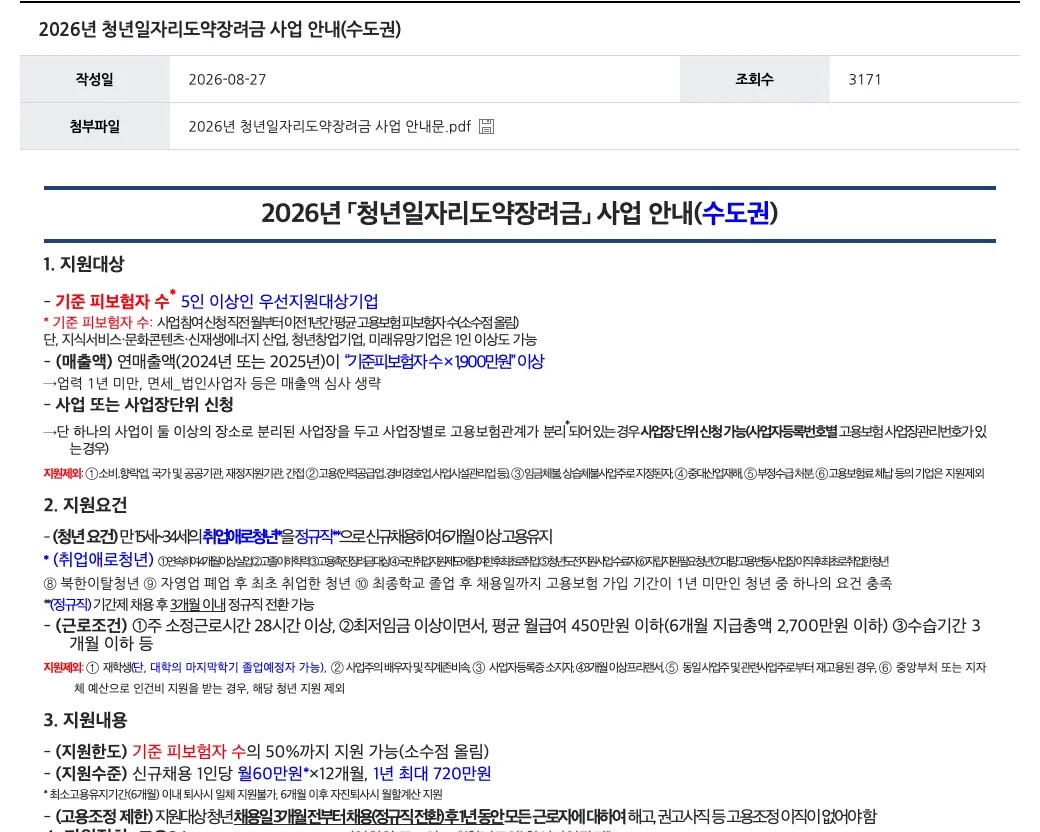Image resolution: width=1040 pixels, height=832 pixels.
Task: Click the blue text "기준피보험자수×1,900만원" 이상
Action: tap(444, 362)
